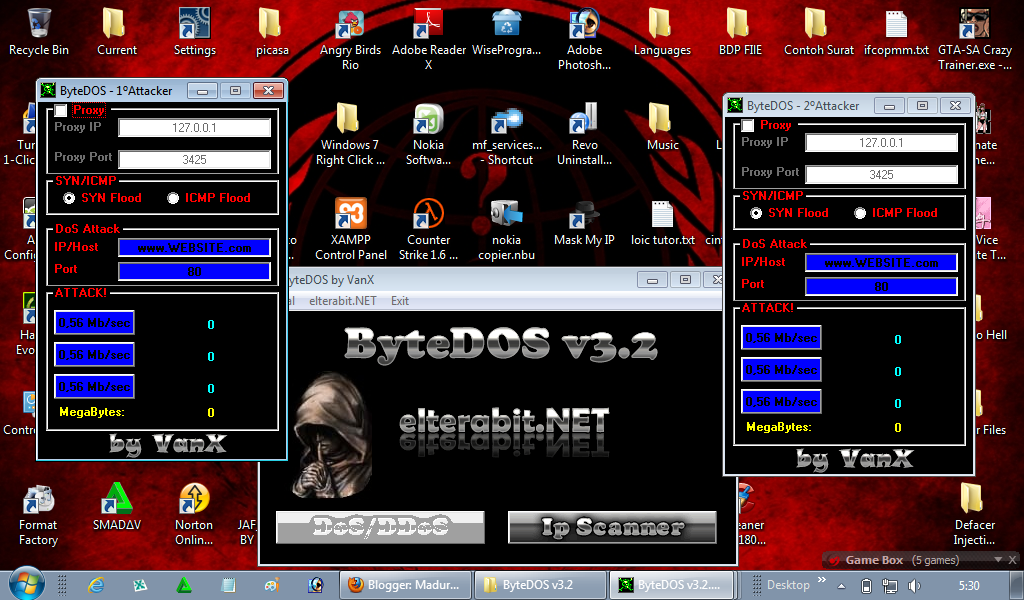The height and width of the screenshot is (600, 1024).
Task: Click third 0,56 Mb/sec button in 2ºAttacker
Action: pos(782,402)
